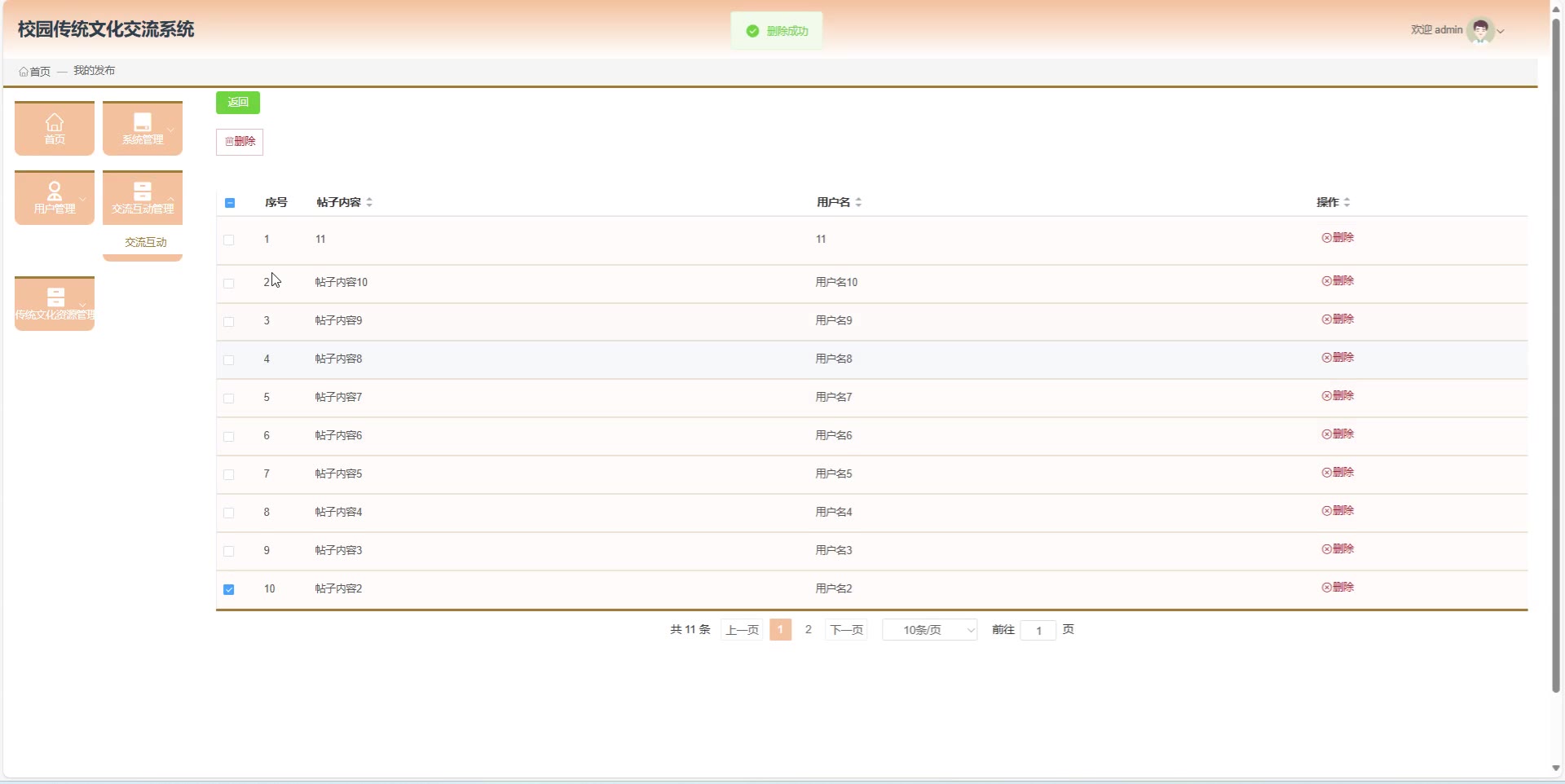Click the batch 删除 button above table
This screenshot has width=1565, height=784.
[240, 142]
